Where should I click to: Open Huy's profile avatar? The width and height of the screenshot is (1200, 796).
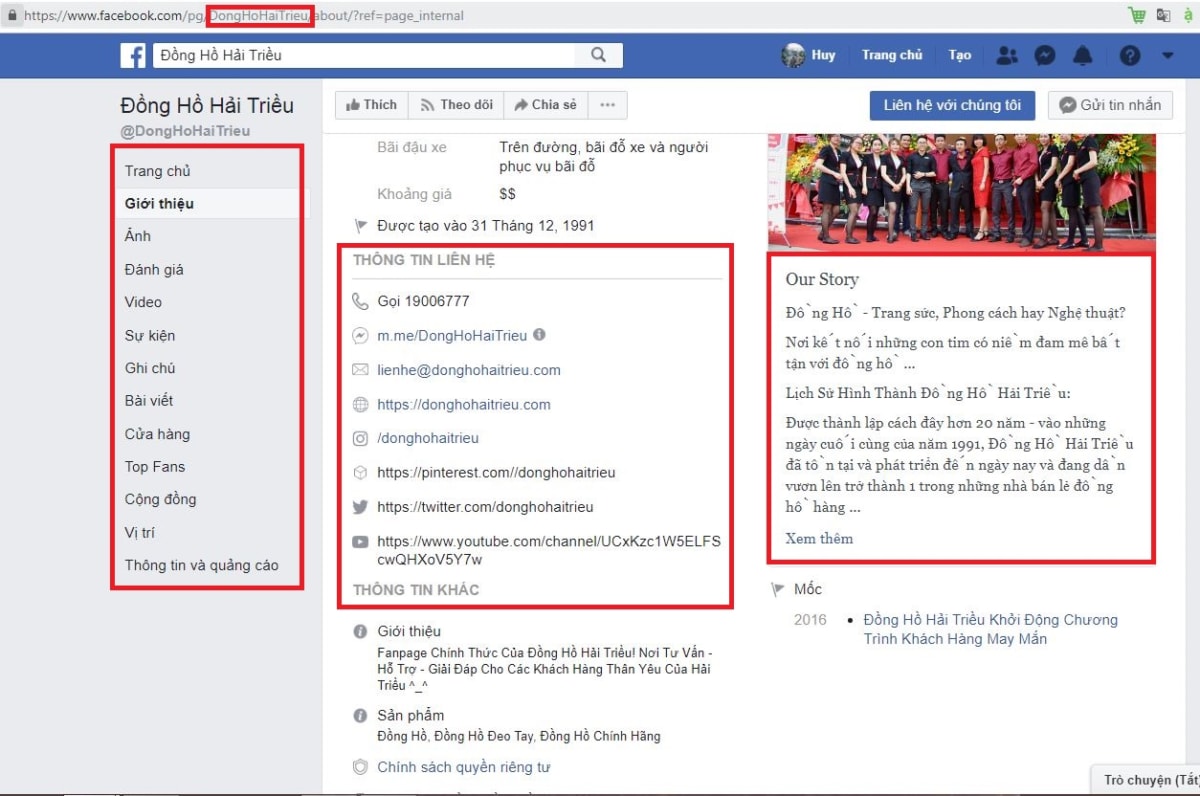pyautogui.click(x=794, y=55)
